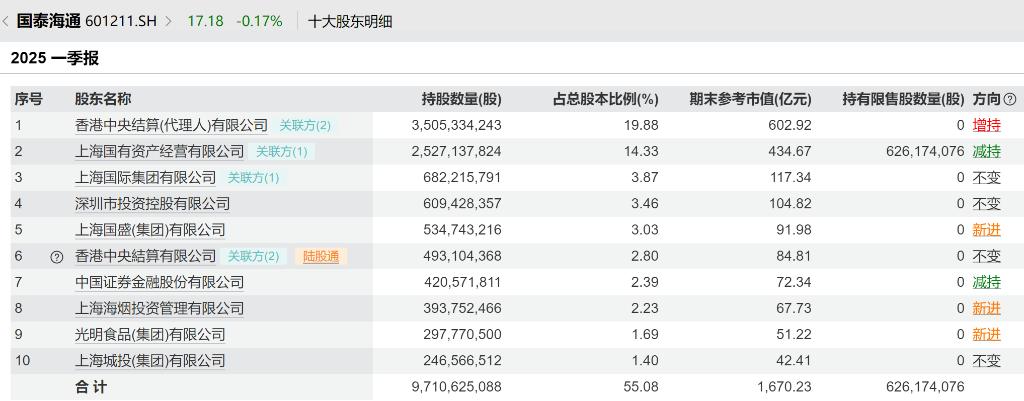The height and width of the screenshot is (401, 1024).
Task: Click 关联方(1) tag for 上海国有资产经营
Action: [x=281, y=152]
